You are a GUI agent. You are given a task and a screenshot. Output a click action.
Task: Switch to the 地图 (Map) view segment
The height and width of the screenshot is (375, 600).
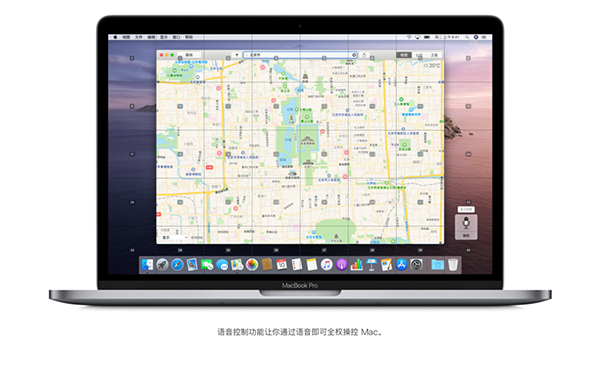(x=404, y=55)
